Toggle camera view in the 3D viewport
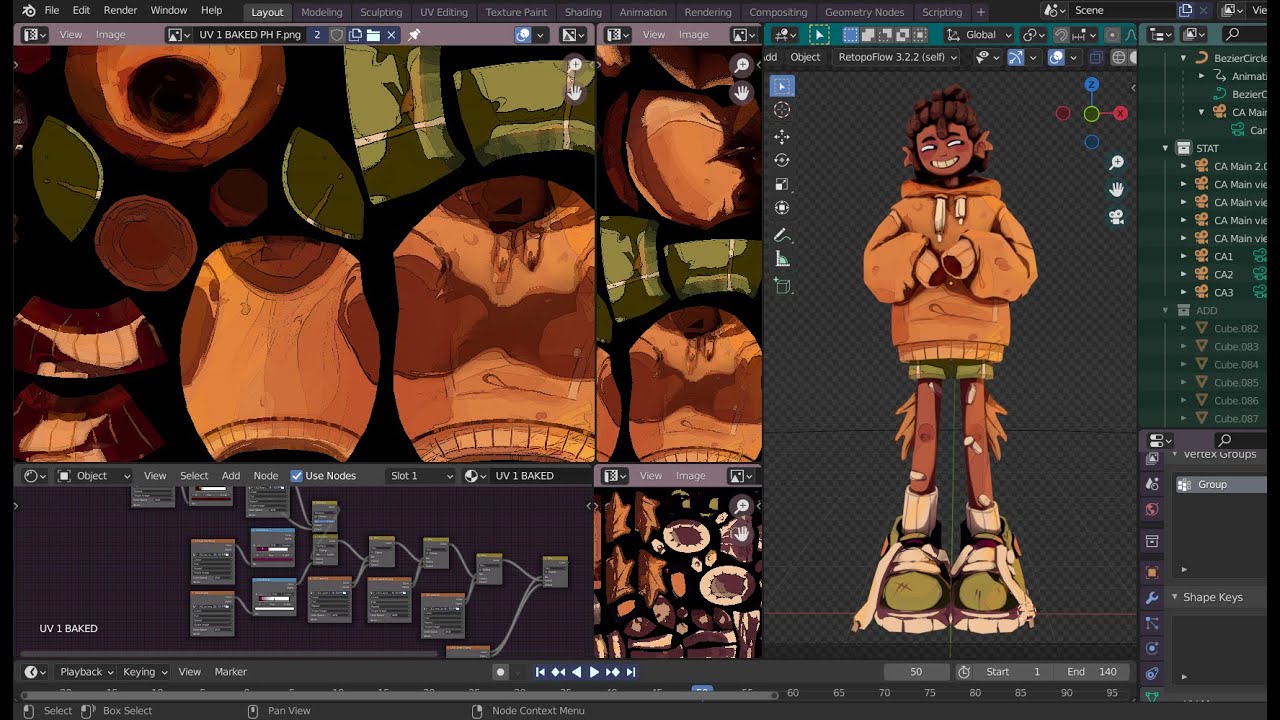This screenshot has width=1280, height=720. tap(1116, 216)
